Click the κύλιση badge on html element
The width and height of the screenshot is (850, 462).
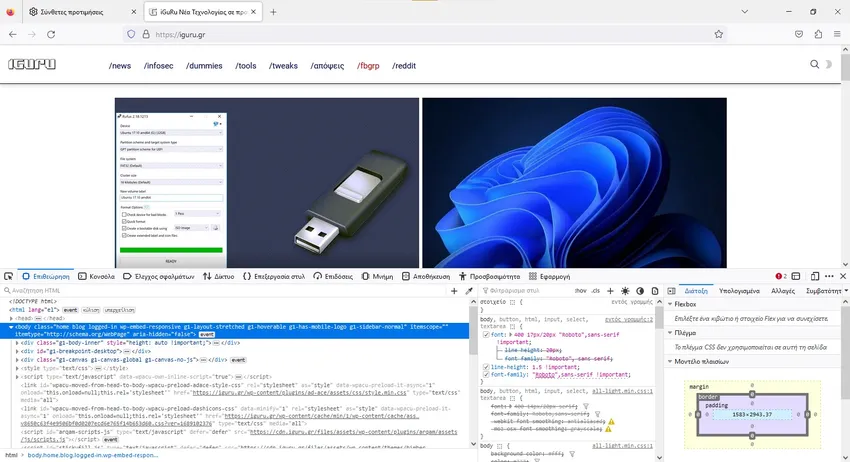click(91, 310)
